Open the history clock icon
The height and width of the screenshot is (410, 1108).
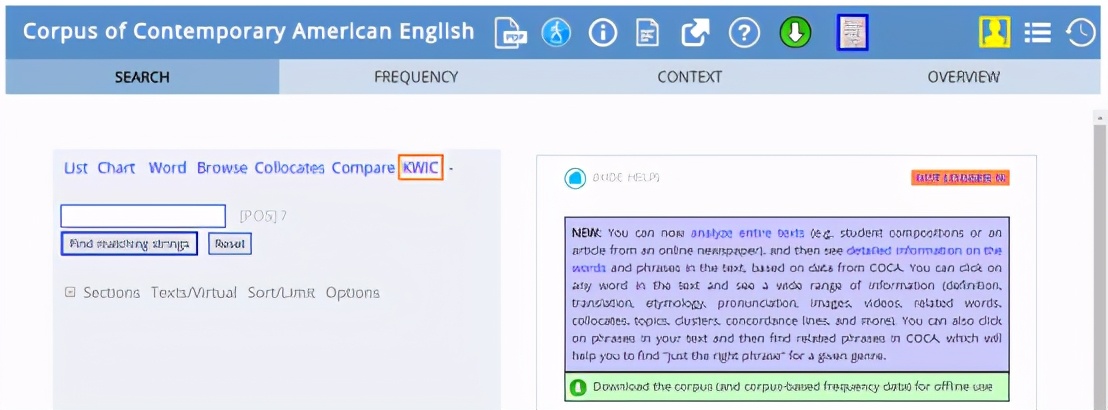[1080, 33]
